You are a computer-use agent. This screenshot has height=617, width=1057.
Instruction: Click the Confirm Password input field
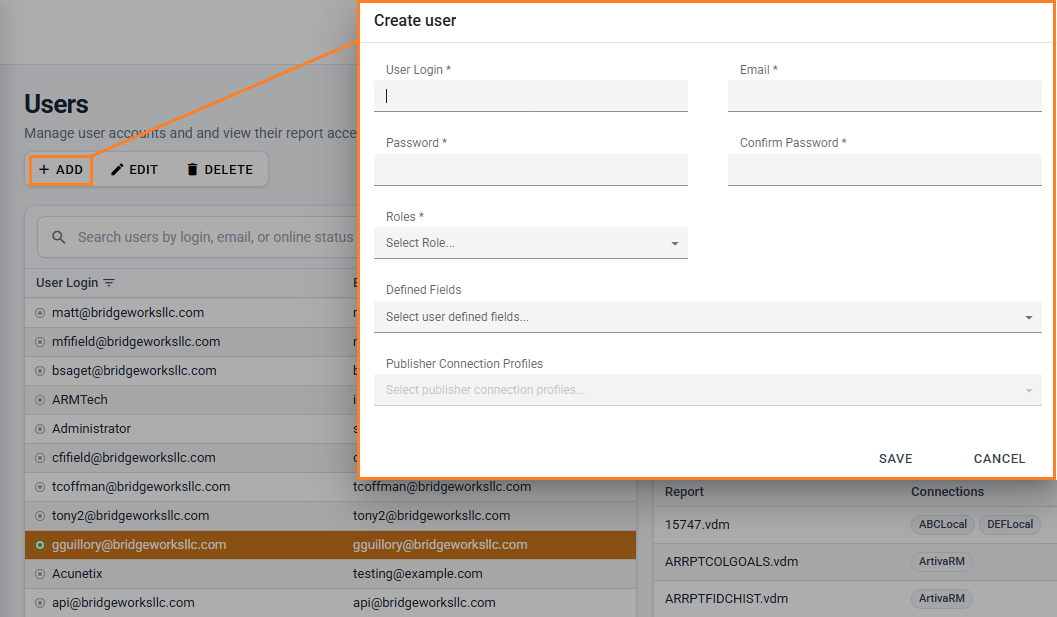pyautogui.click(x=884, y=169)
